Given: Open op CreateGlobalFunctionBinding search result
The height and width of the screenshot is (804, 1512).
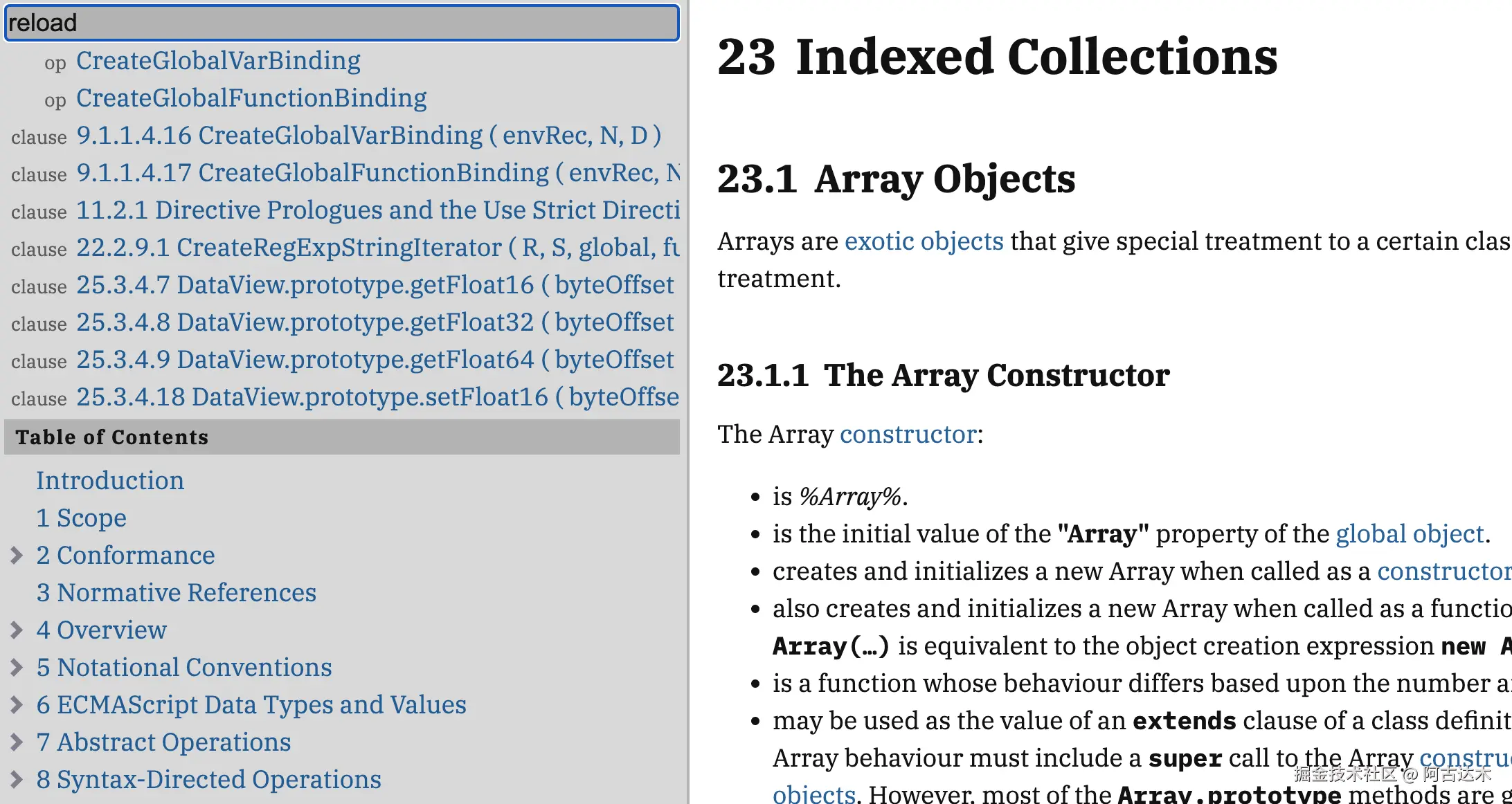Looking at the screenshot, I should point(251,98).
